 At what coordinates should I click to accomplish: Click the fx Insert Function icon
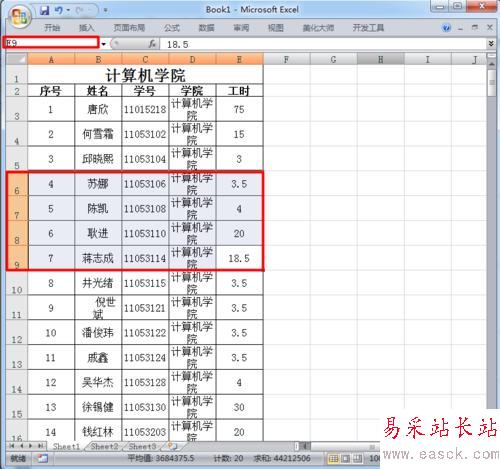pos(152,44)
